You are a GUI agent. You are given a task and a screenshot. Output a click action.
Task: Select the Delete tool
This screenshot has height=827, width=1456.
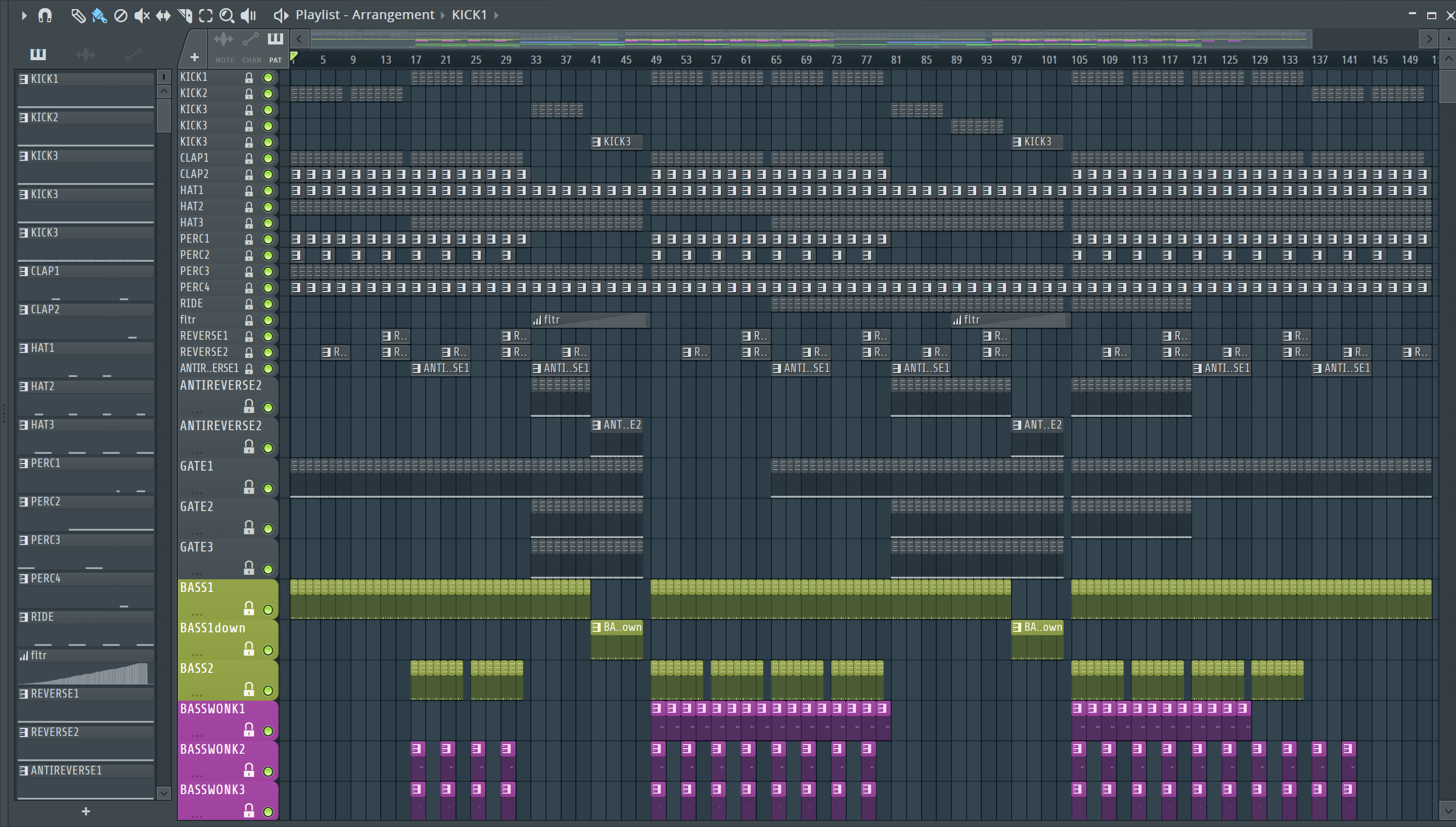coord(120,15)
